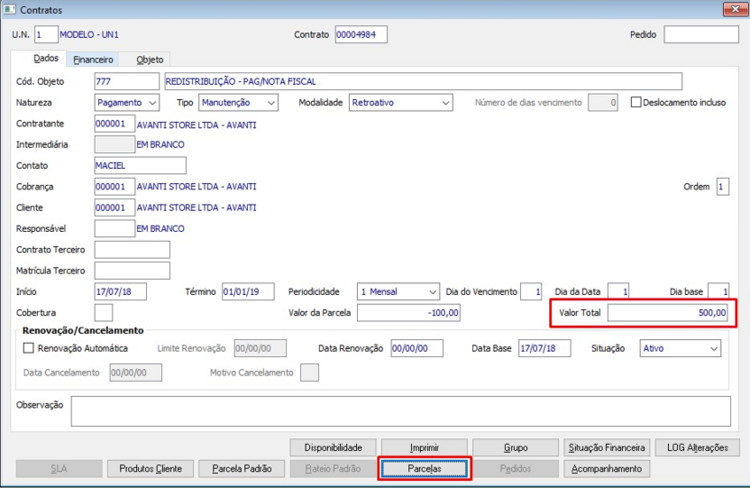Expand the Tipo dropdown showing Manutenção
This screenshot has height=488, width=750.
pyautogui.click(x=238, y=102)
